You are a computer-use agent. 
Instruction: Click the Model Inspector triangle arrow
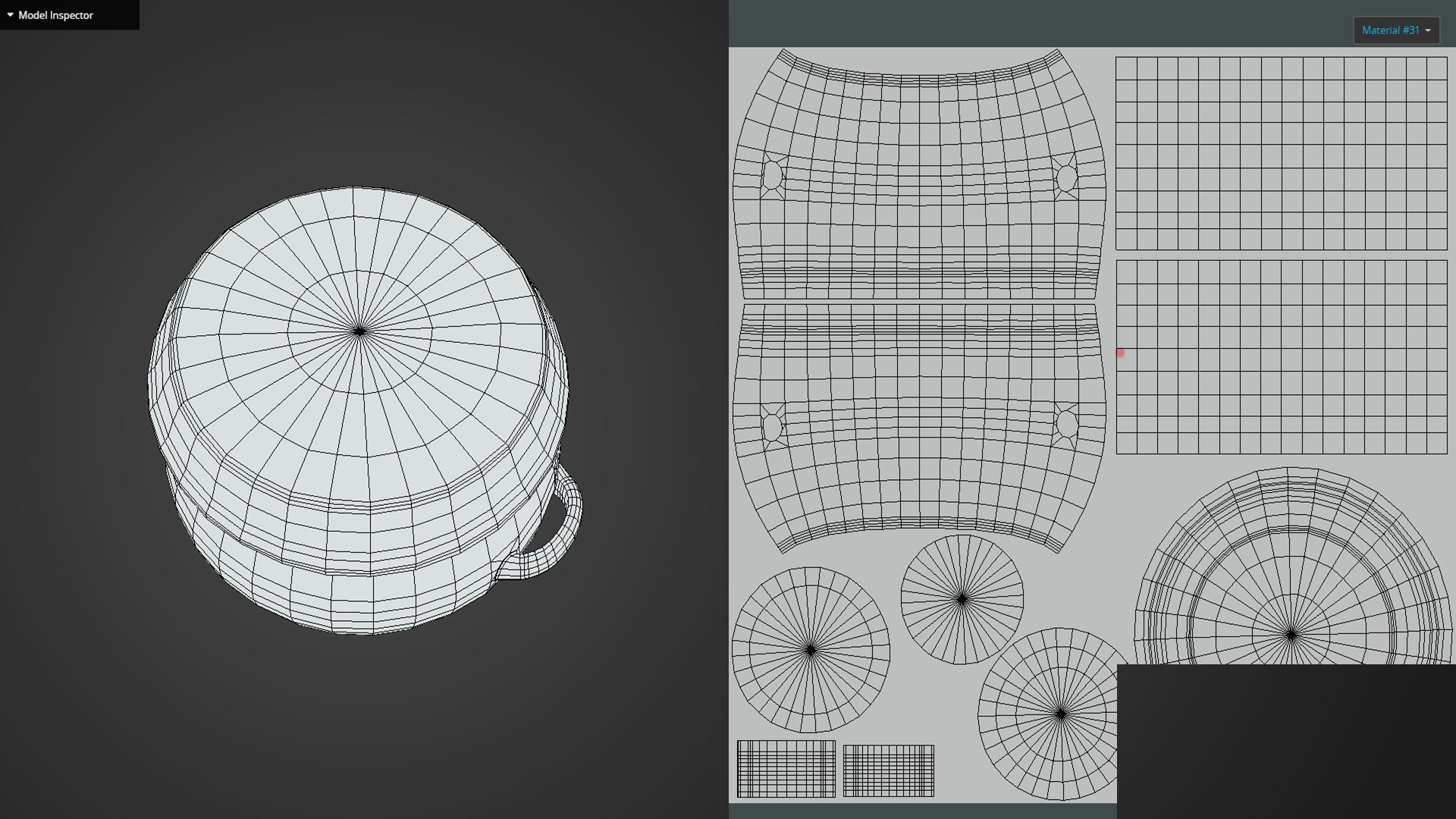tap(11, 15)
